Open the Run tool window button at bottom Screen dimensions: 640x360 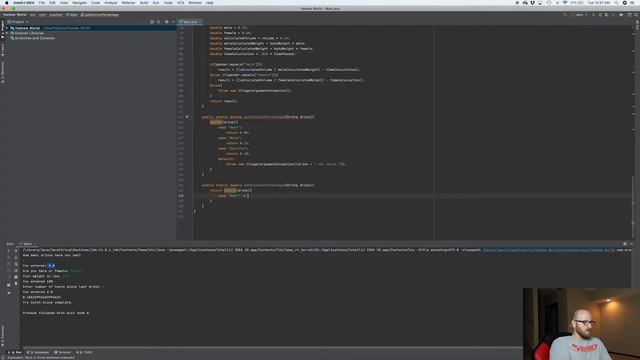tap(15, 352)
